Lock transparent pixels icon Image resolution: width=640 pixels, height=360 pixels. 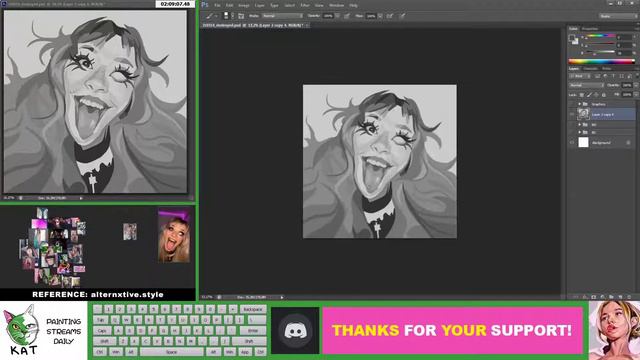coord(582,95)
